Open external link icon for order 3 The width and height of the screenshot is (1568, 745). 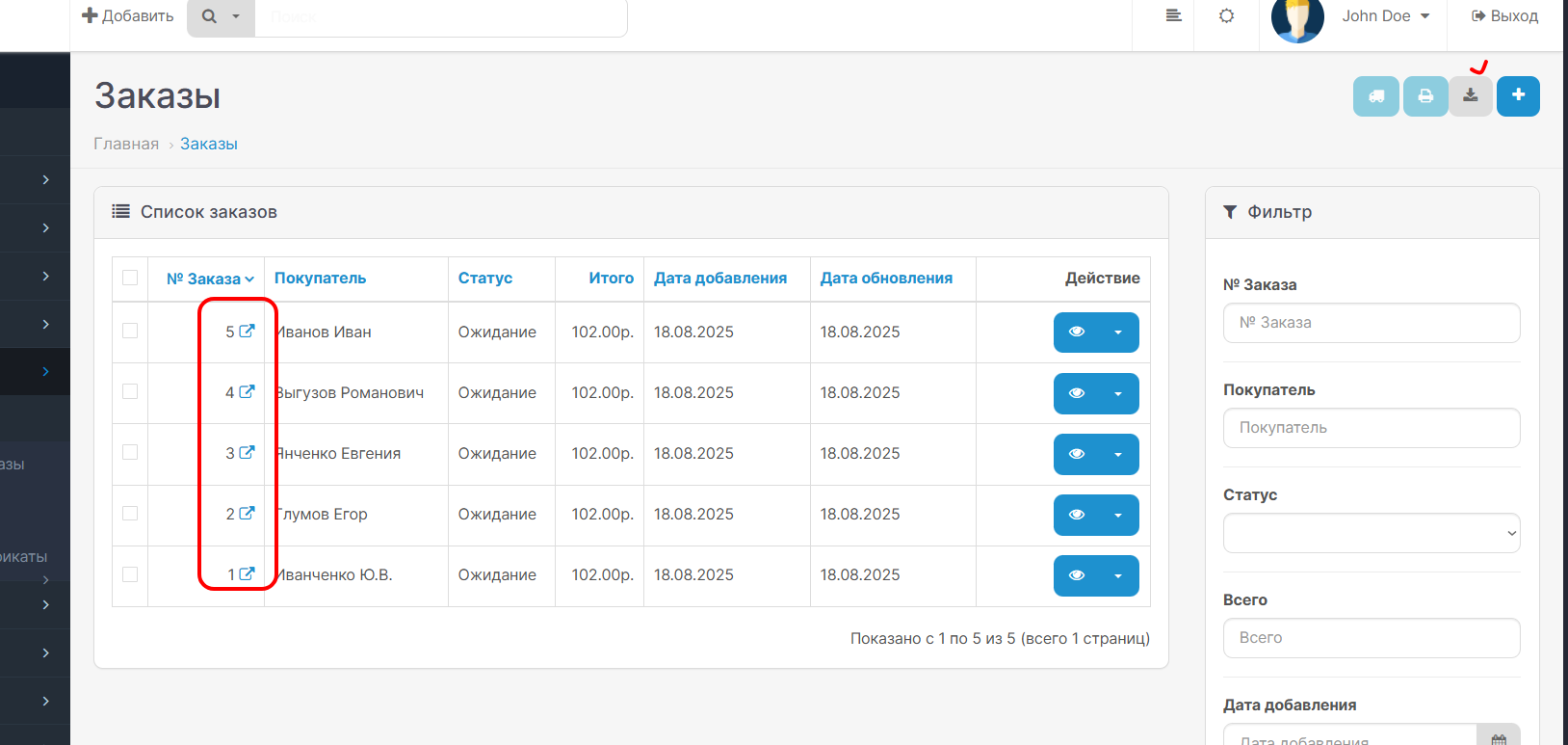point(247,452)
